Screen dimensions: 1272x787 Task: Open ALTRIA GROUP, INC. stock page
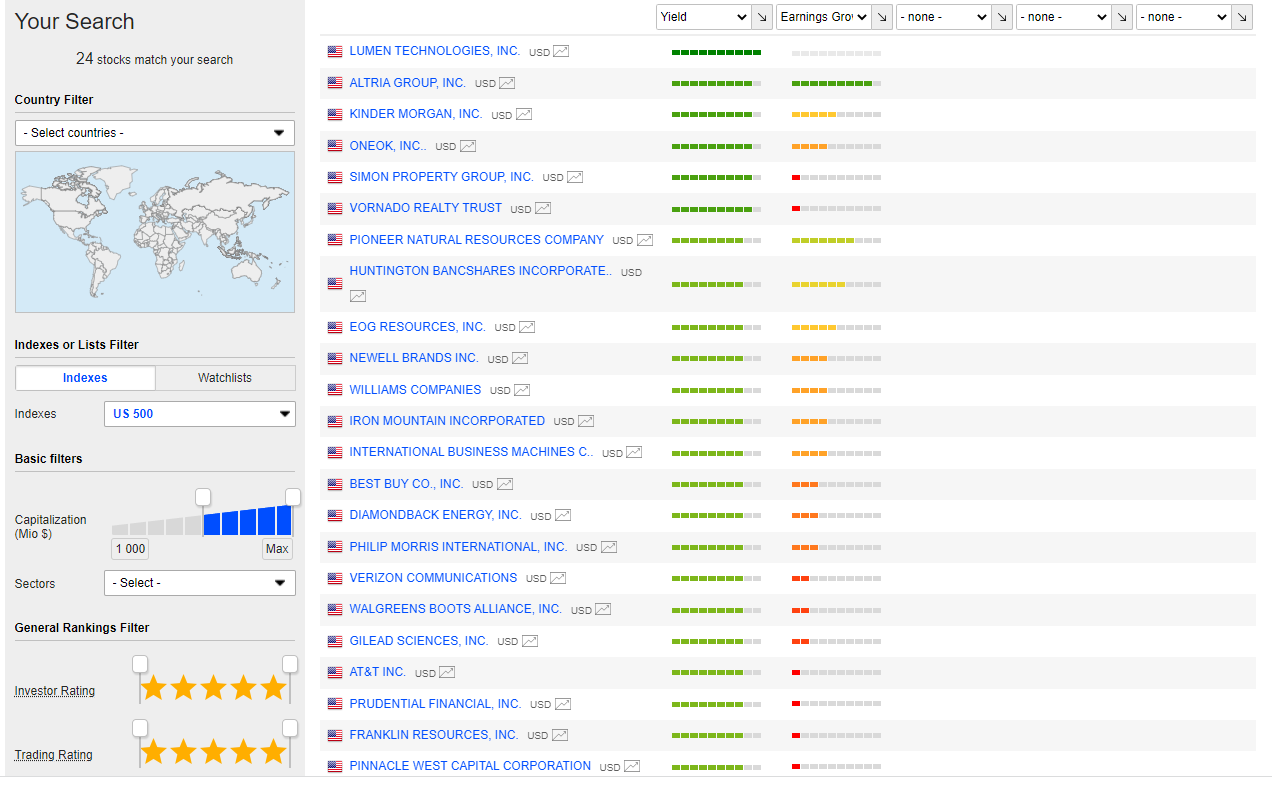click(408, 83)
